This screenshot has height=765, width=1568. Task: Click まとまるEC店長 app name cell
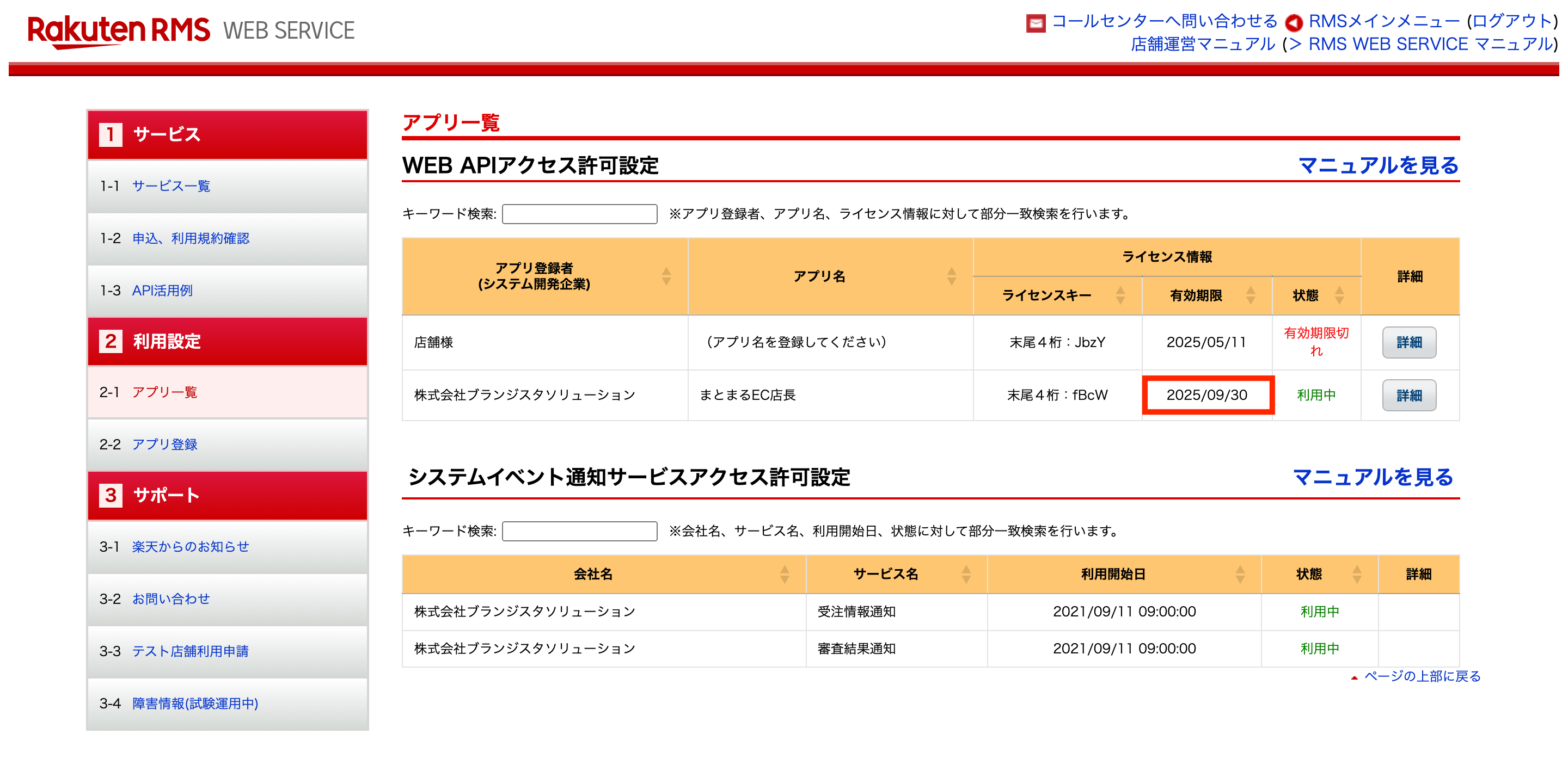point(830,395)
